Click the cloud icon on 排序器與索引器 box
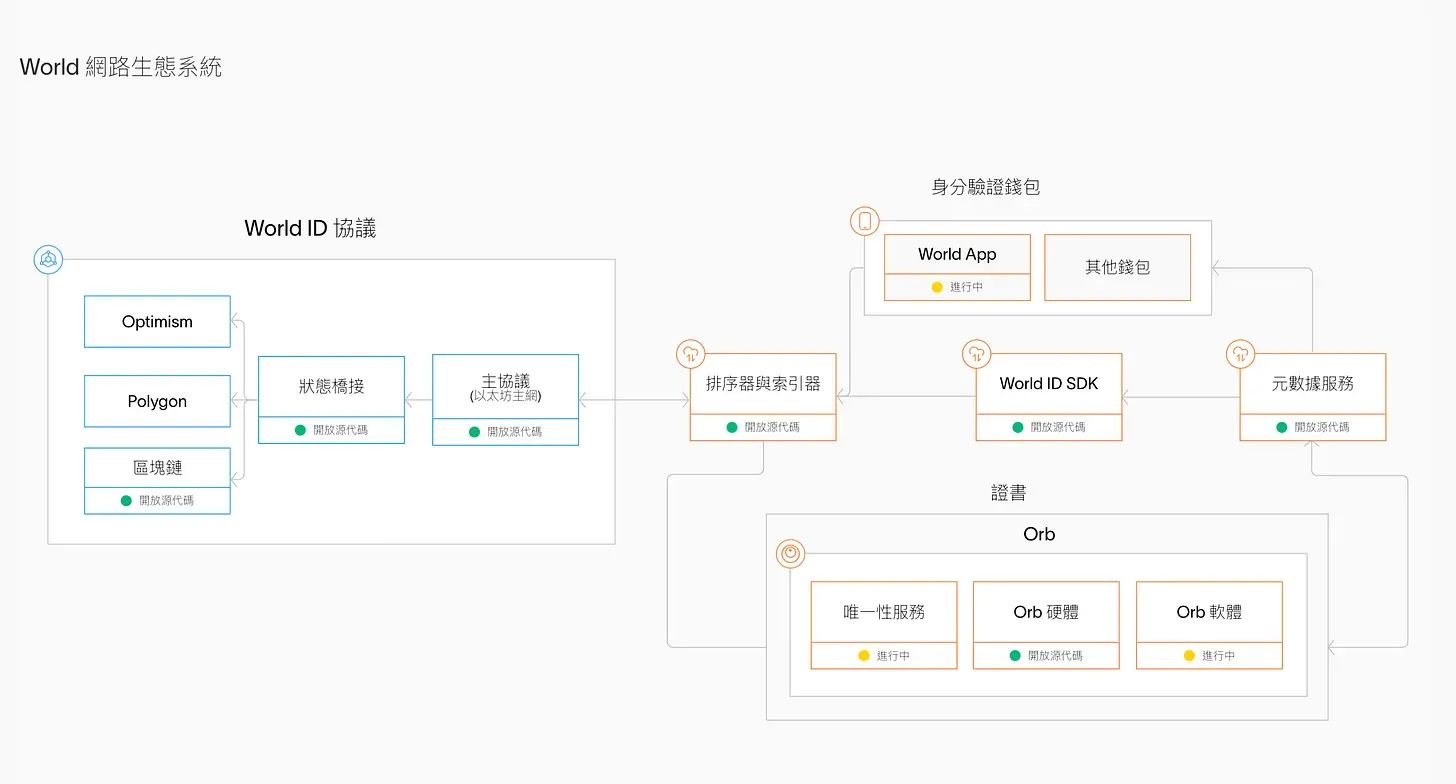 (691, 353)
